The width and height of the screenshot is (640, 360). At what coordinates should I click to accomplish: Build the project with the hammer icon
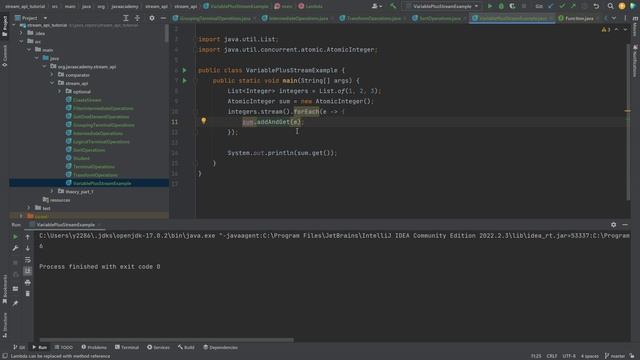393,6
